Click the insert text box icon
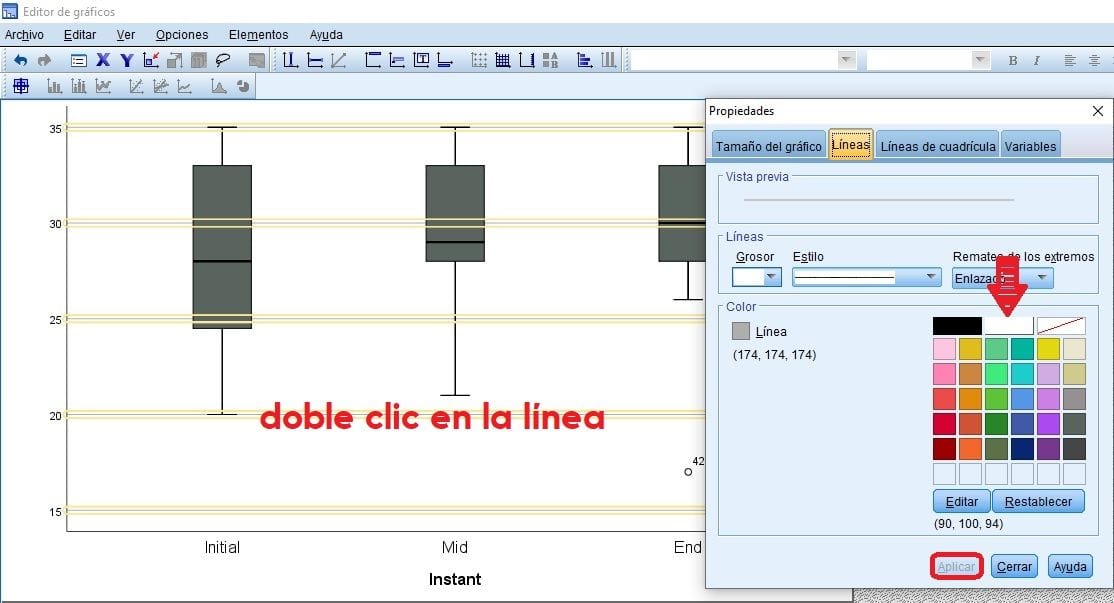The width and height of the screenshot is (1114, 603). pos(421,61)
